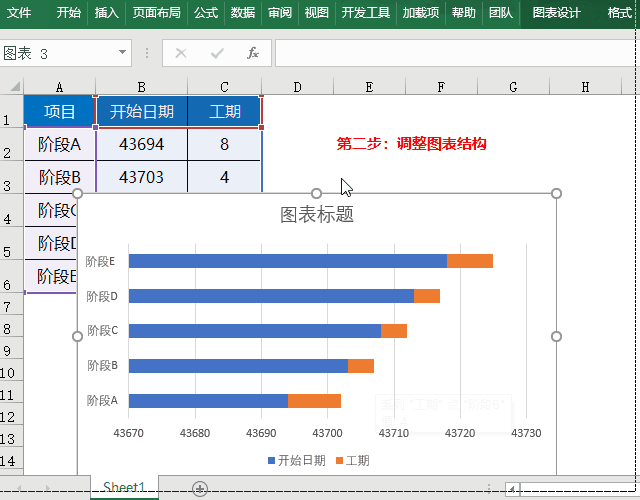Click the chart's top-middle resize handle

coord(316,193)
